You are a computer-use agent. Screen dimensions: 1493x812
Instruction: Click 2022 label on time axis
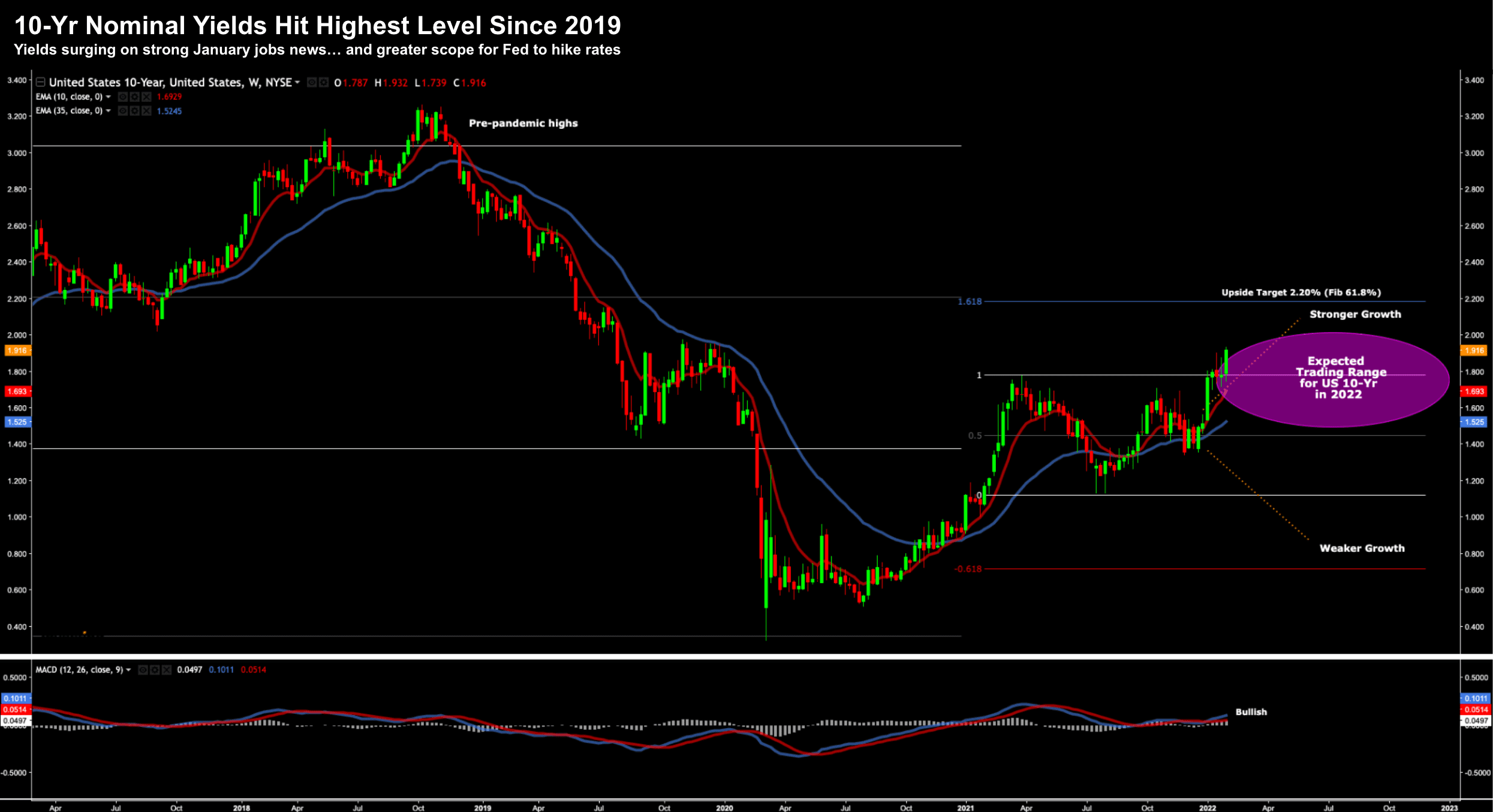1207,808
